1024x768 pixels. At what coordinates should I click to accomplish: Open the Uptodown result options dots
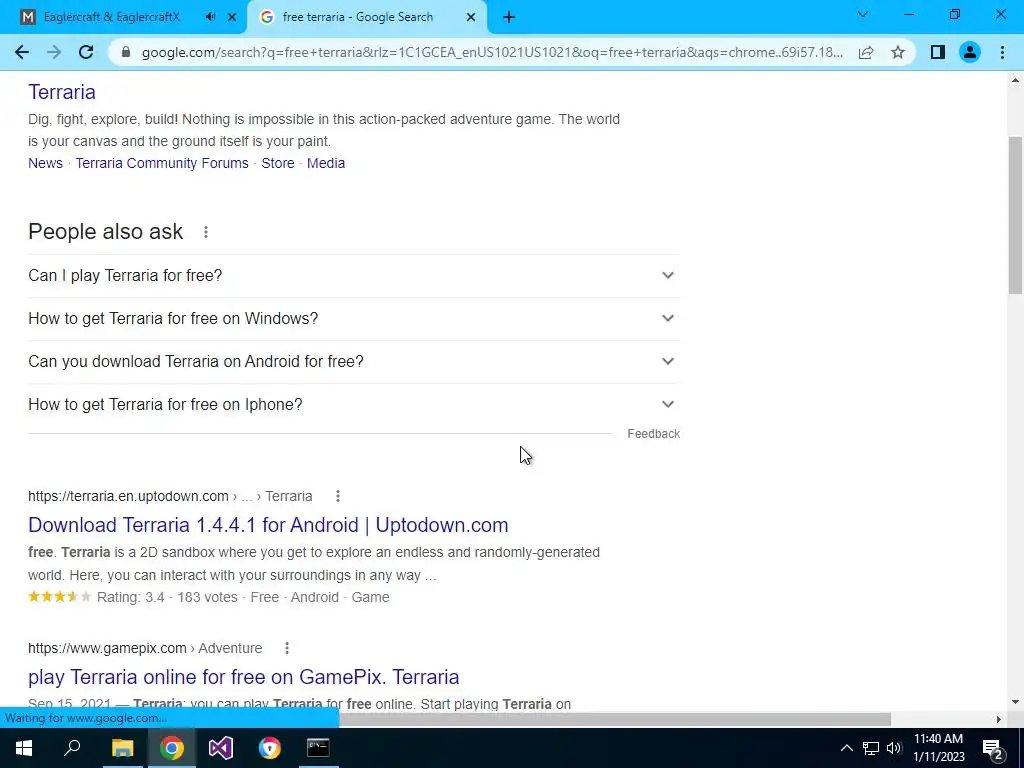(x=338, y=496)
